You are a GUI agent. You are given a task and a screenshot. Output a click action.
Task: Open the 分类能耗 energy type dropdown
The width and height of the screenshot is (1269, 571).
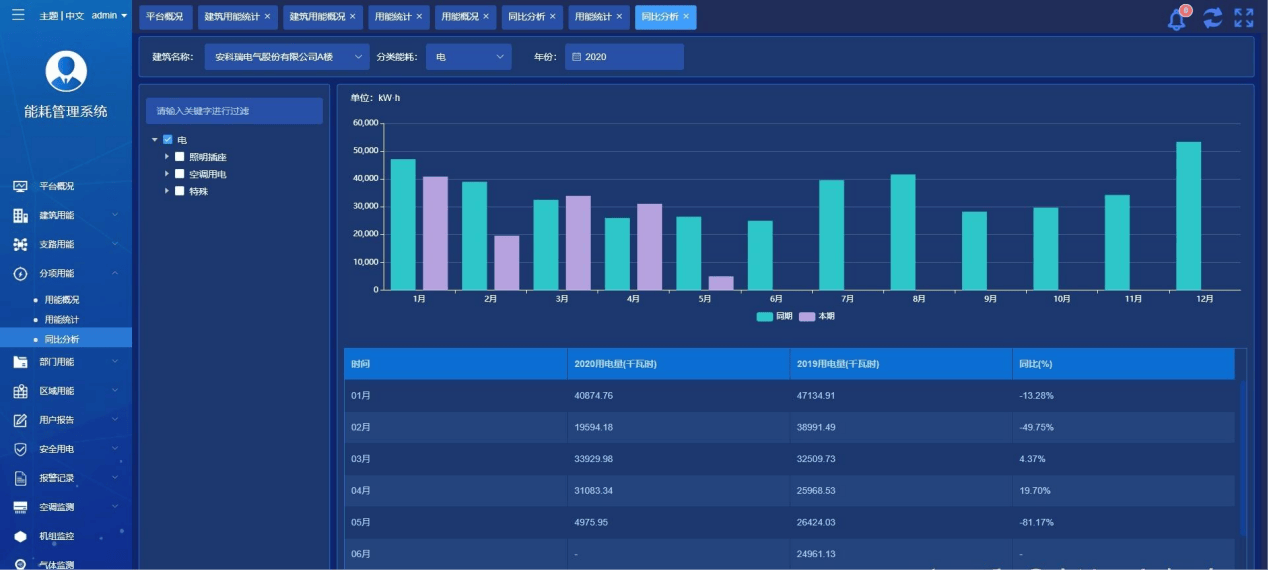tap(469, 57)
